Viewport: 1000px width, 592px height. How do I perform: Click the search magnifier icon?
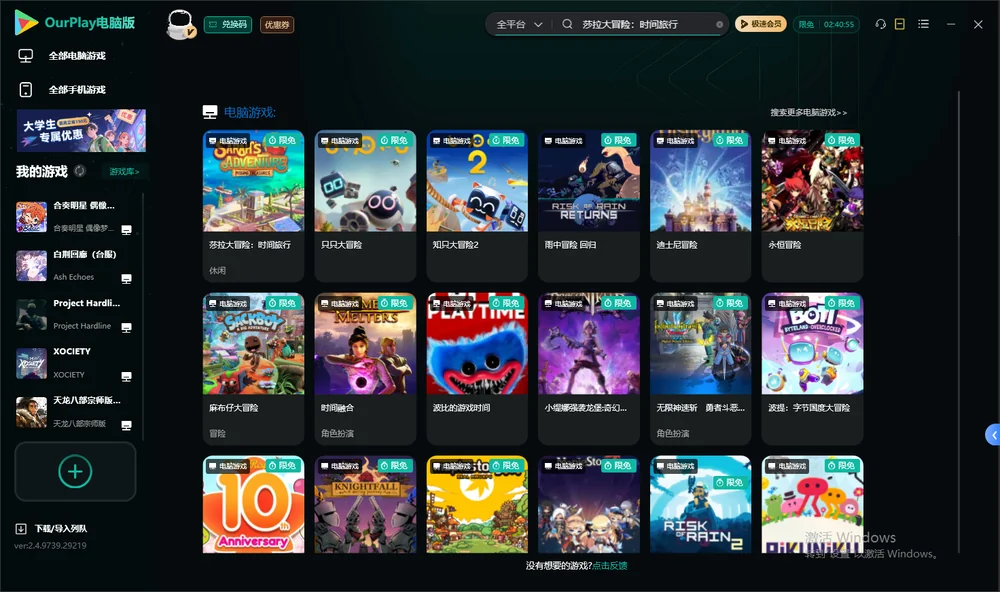pyautogui.click(x=567, y=24)
